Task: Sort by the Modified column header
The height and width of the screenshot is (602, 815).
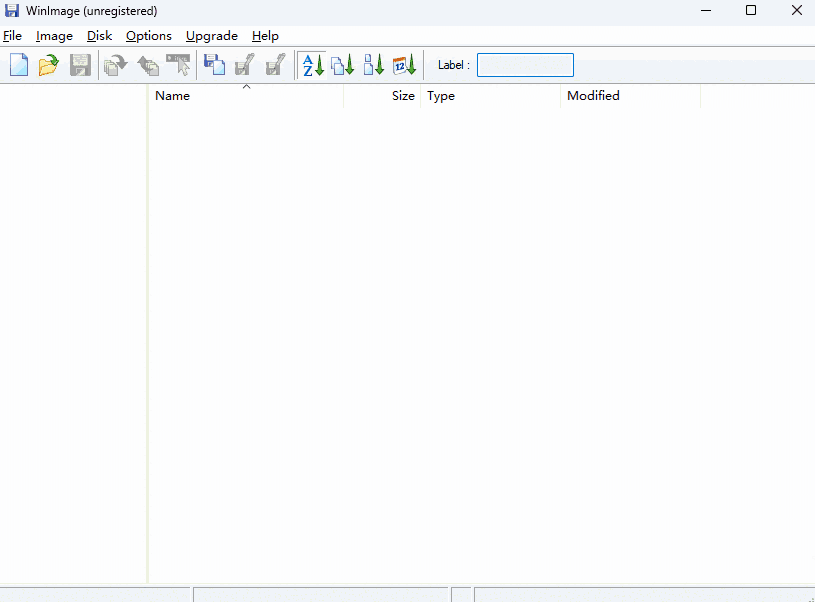Action: (593, 96)
